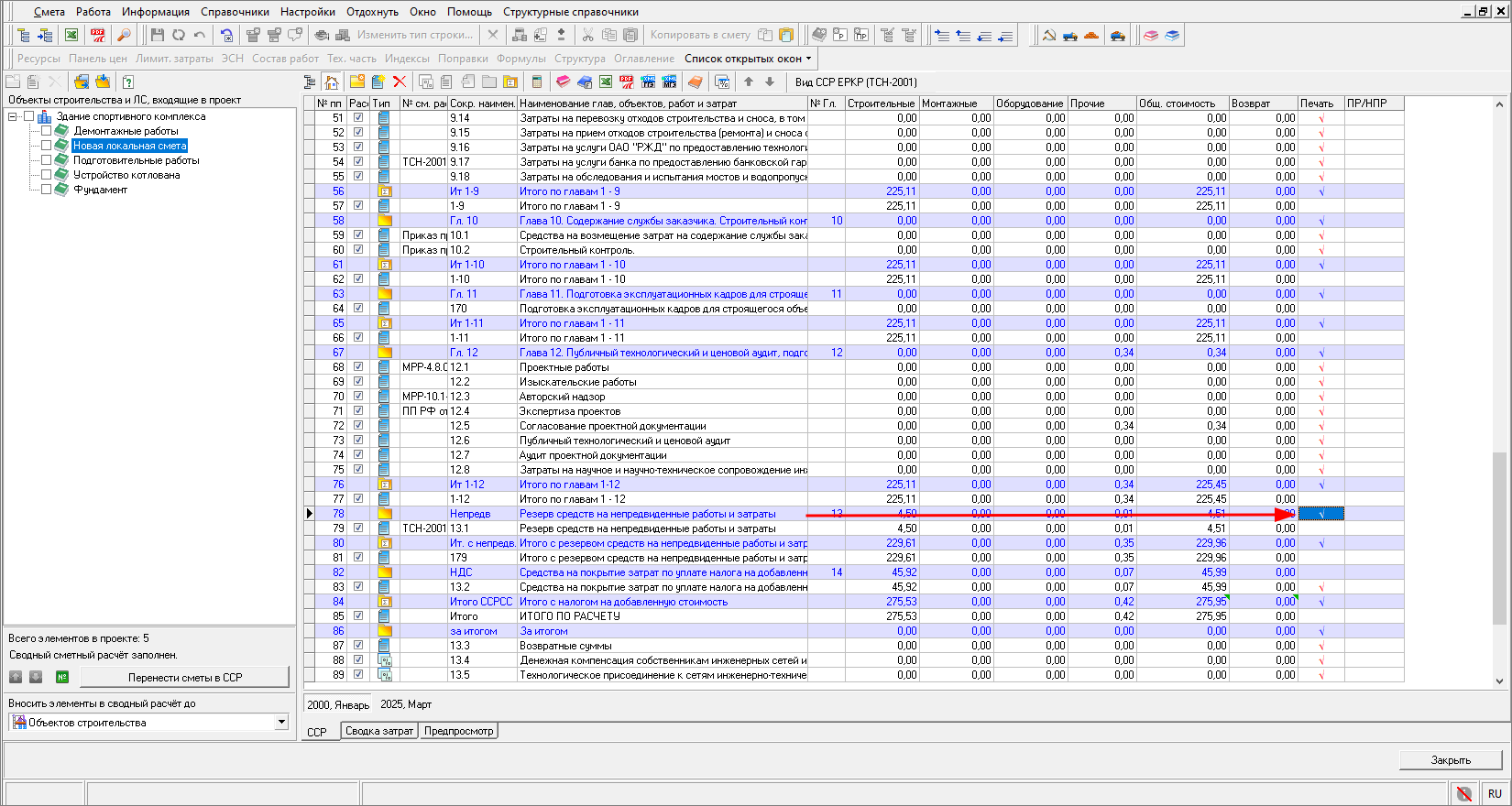1512x806 pixels.
Task: Uncheck the calculation checkbox in row 79
Action: tap(358, 528)
